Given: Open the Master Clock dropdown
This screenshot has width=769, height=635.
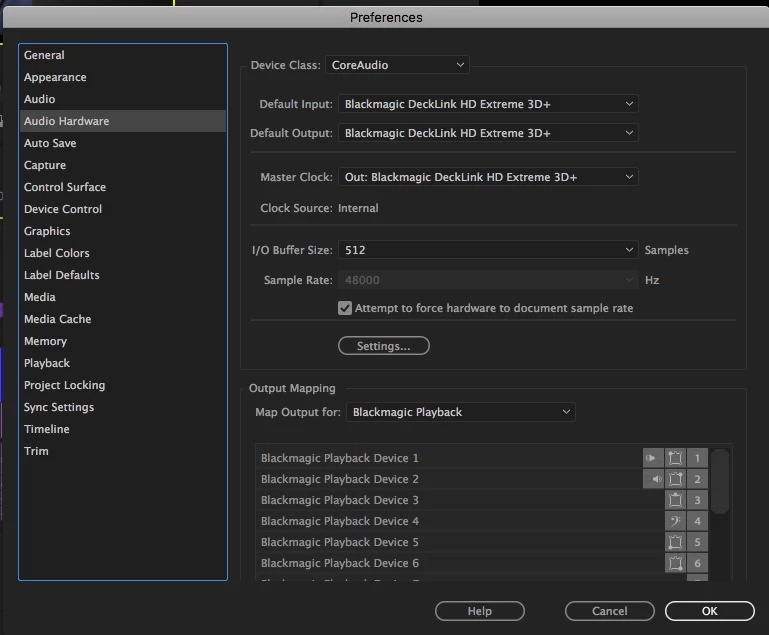Looking at the screenshot, I should click(488, 177).
